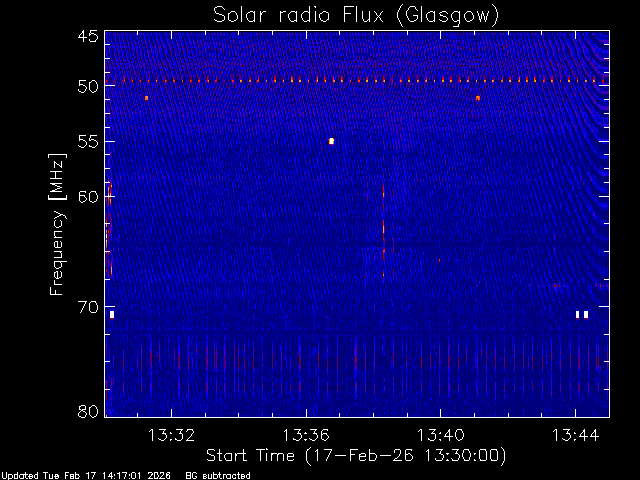The image size is (640, 480).
Task: Click the 'Frequency [MHz]' axis label
Action: click(x=57, y=224)
